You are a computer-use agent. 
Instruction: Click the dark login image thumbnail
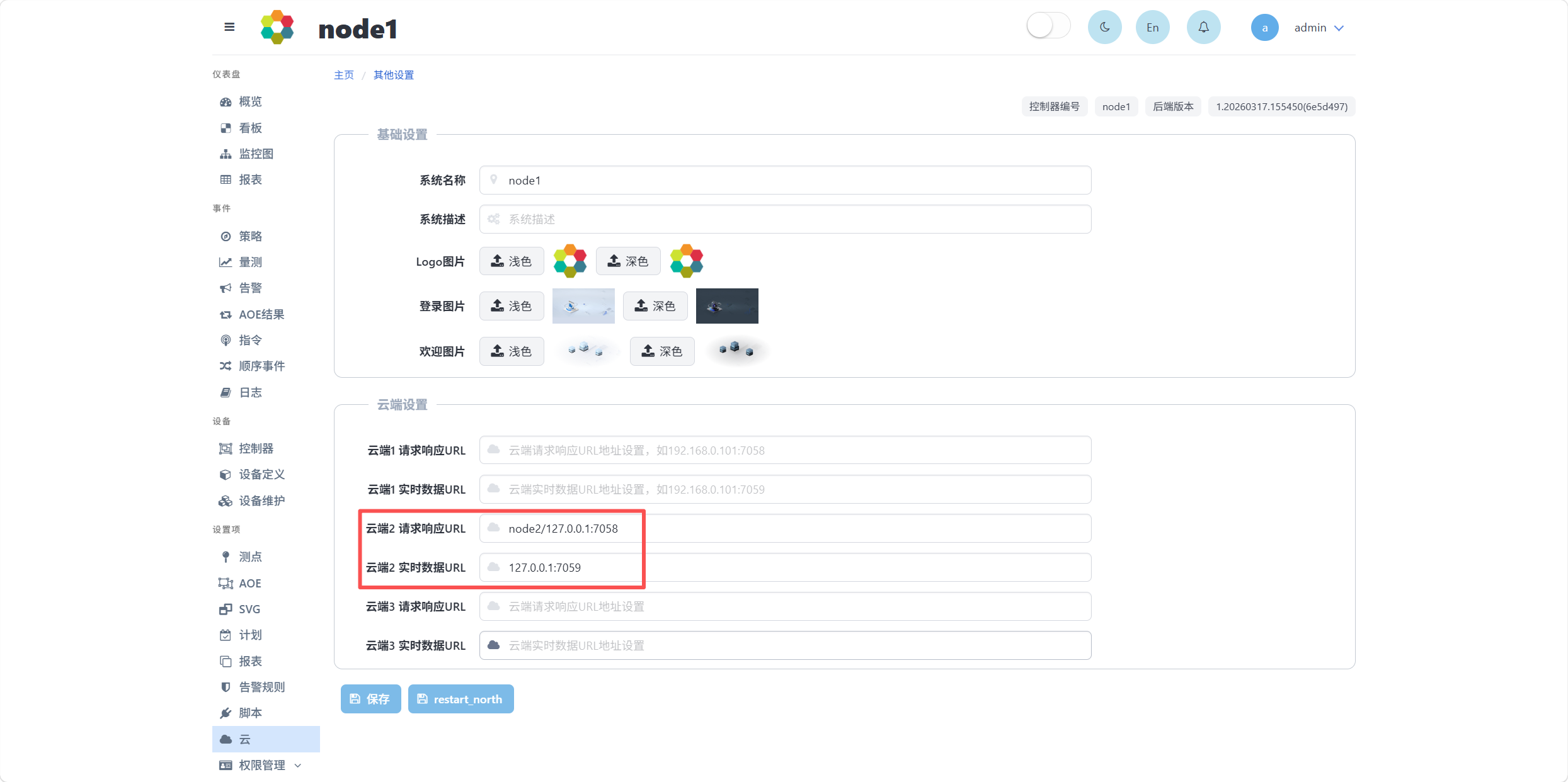[x=727, y=306]
